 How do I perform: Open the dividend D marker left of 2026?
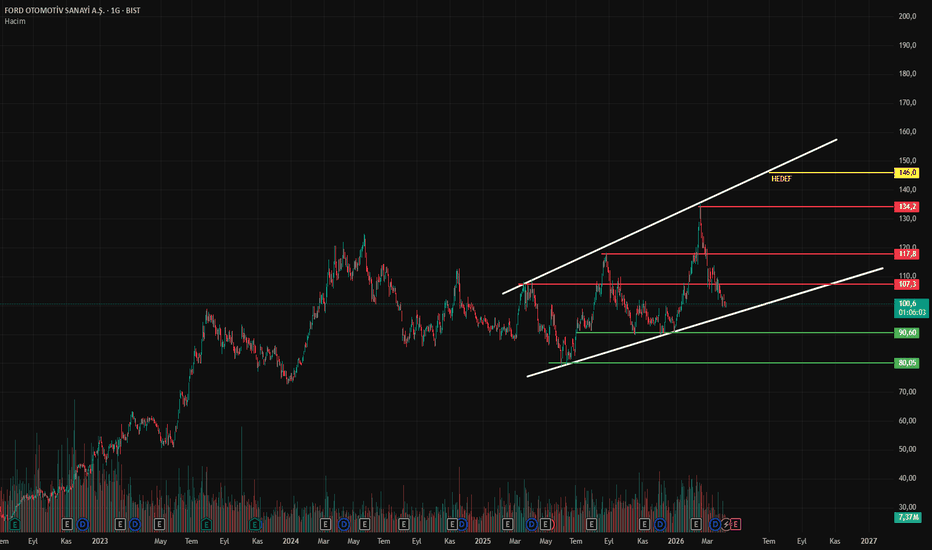point(660,524)
